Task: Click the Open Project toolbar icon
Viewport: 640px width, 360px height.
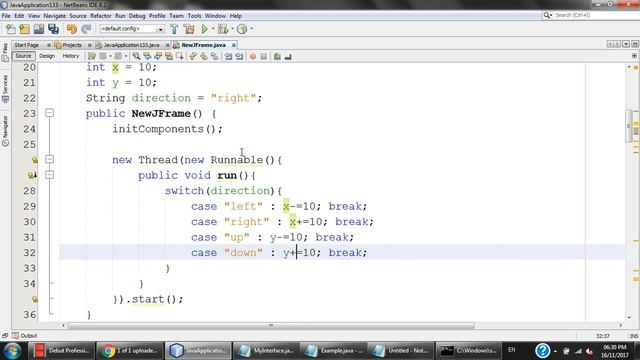Action: pyautogui.click(x=39, y=29)
